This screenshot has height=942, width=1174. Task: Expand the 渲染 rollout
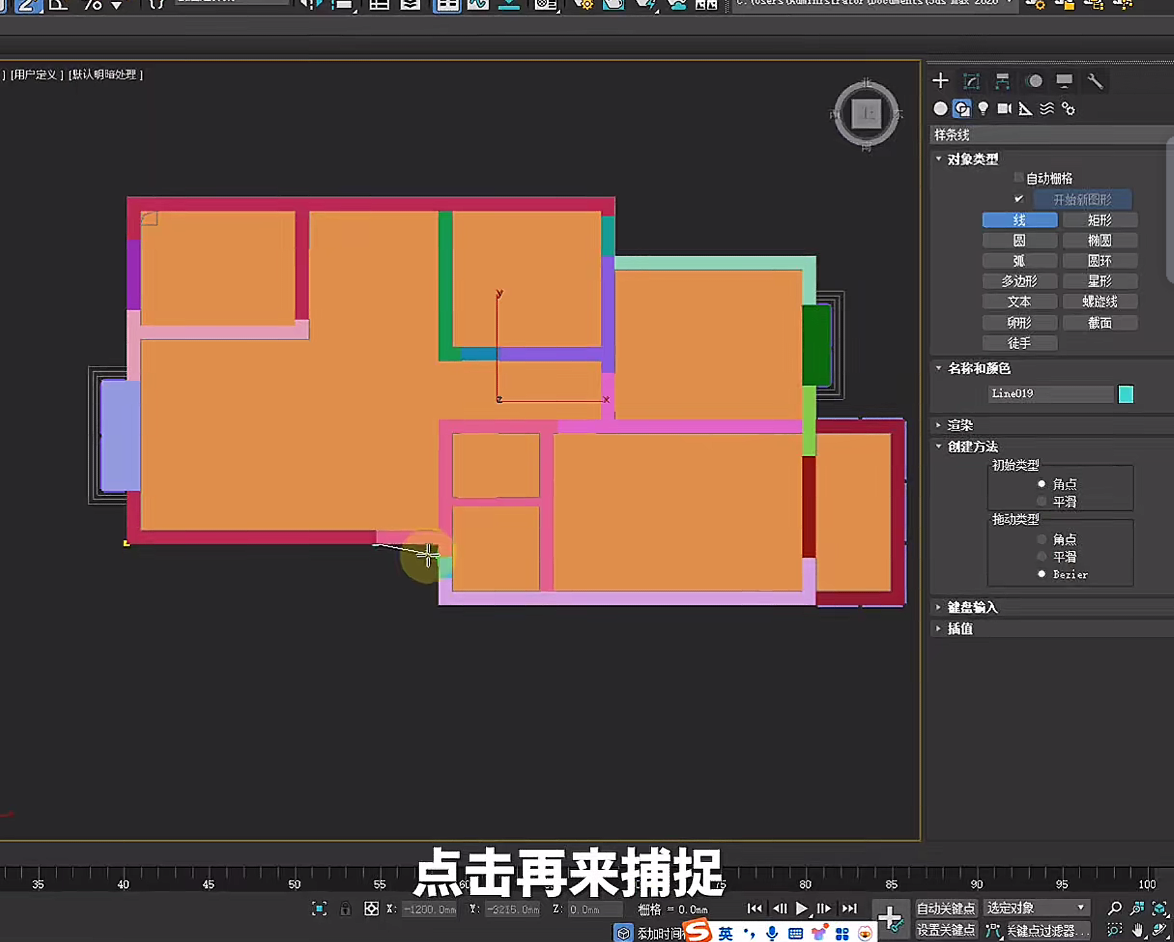click(x=960, y=425)
